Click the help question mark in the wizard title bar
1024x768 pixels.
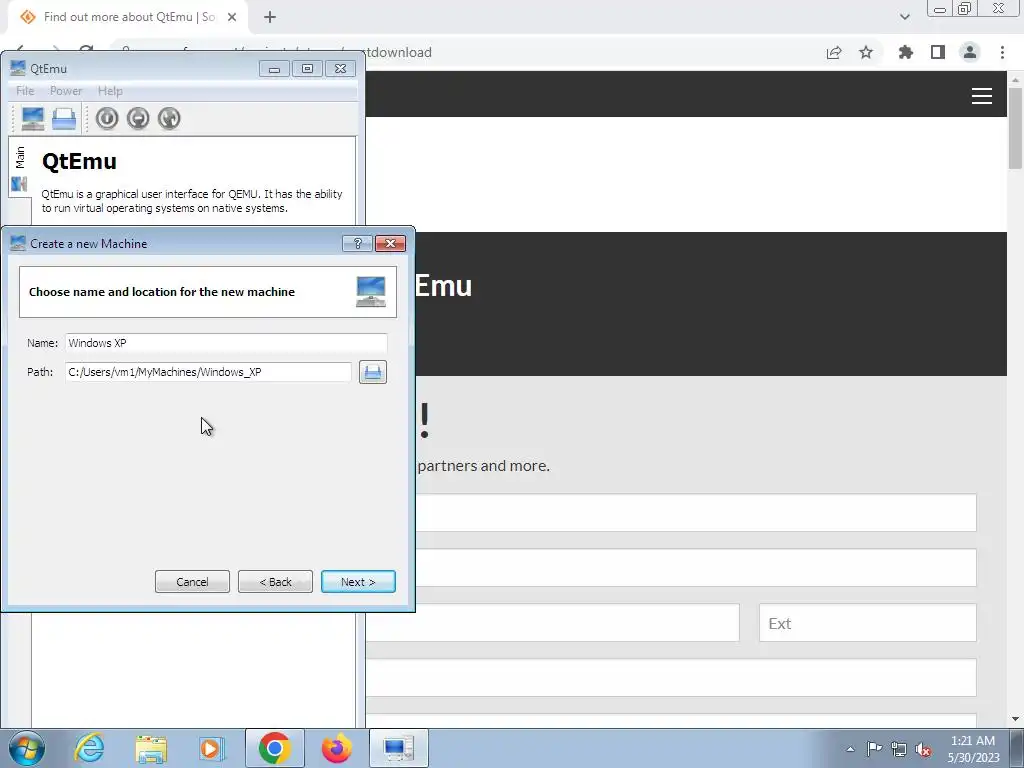click(357, 244)
